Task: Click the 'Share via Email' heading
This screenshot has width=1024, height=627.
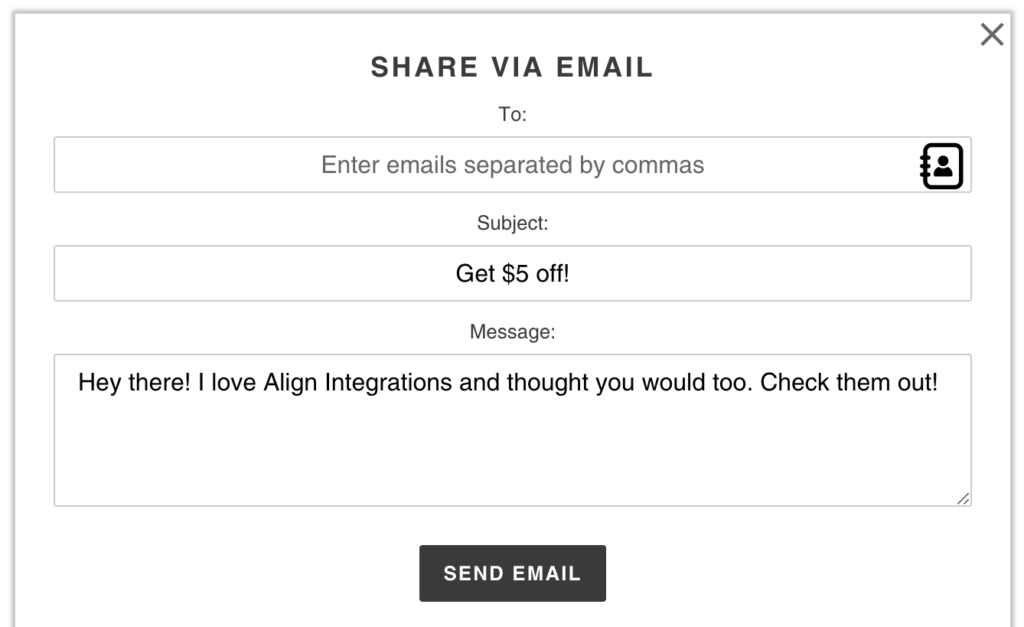Action: click(x=513, y=67)
